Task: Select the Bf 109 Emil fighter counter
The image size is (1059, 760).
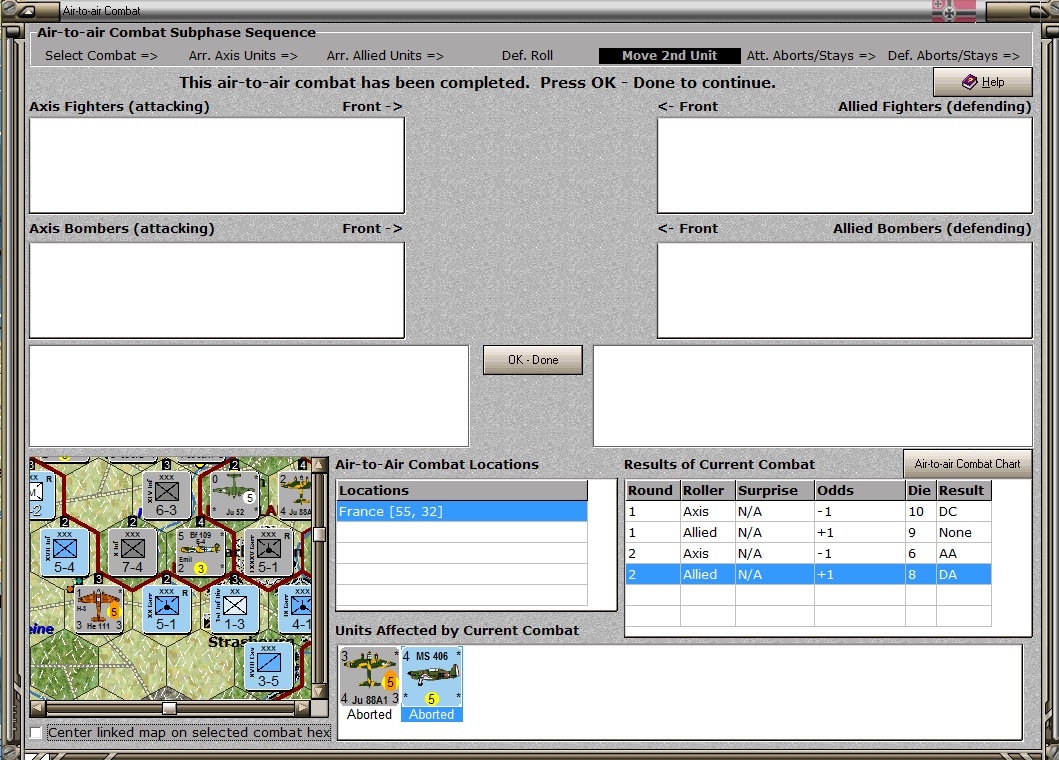Action: (x=200, y=552)
